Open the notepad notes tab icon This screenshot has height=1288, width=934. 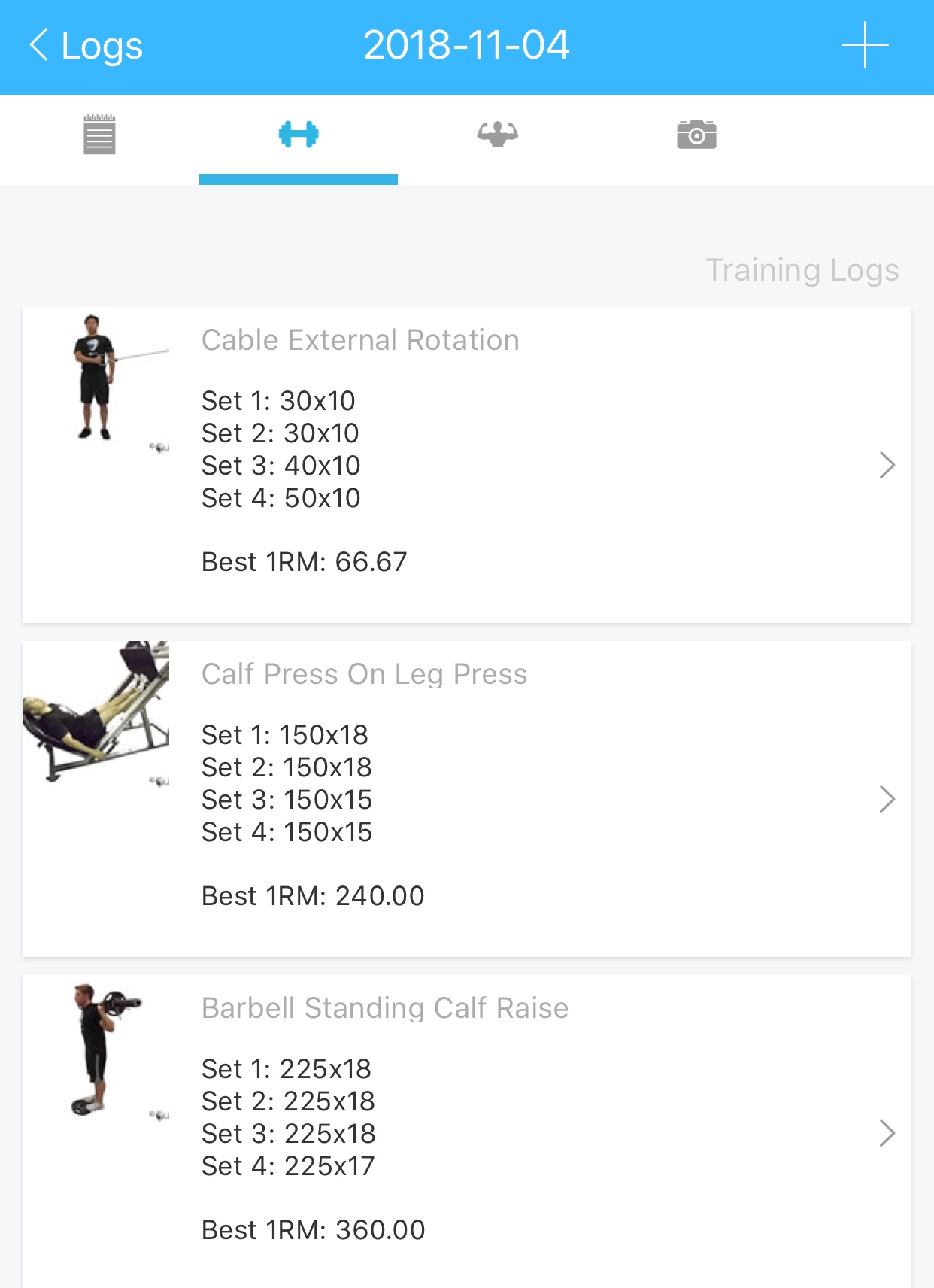(99, 135)
